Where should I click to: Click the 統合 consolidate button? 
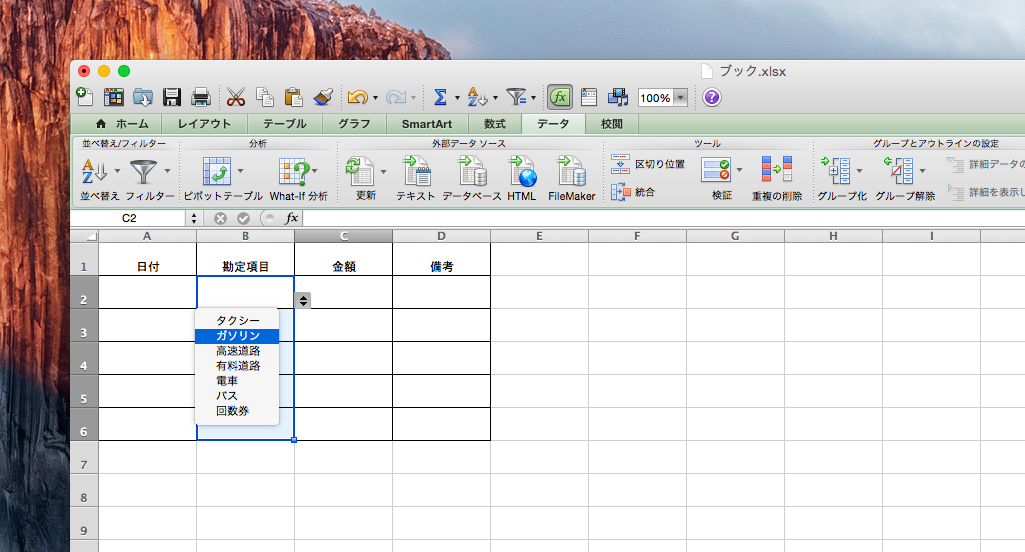[633, 192]
